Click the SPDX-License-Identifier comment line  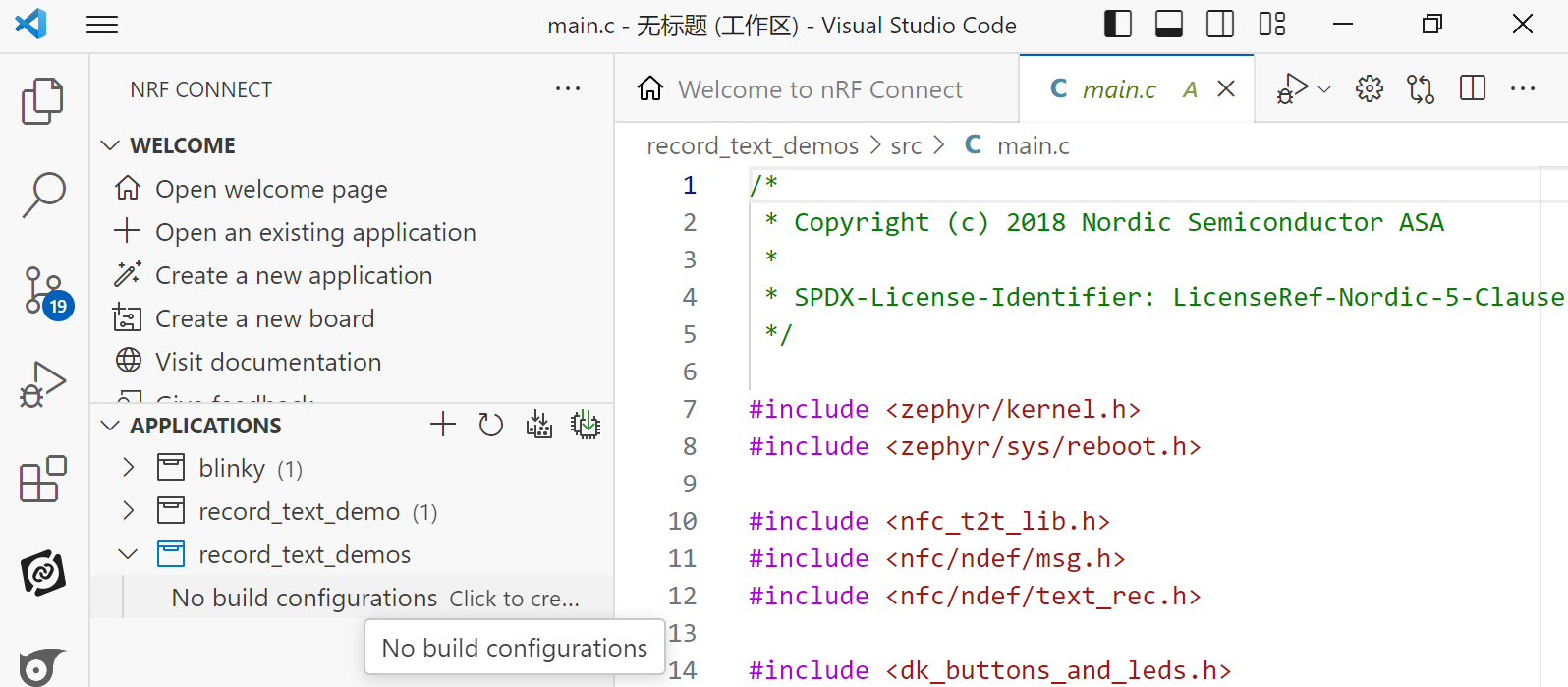click(1164, 297)
